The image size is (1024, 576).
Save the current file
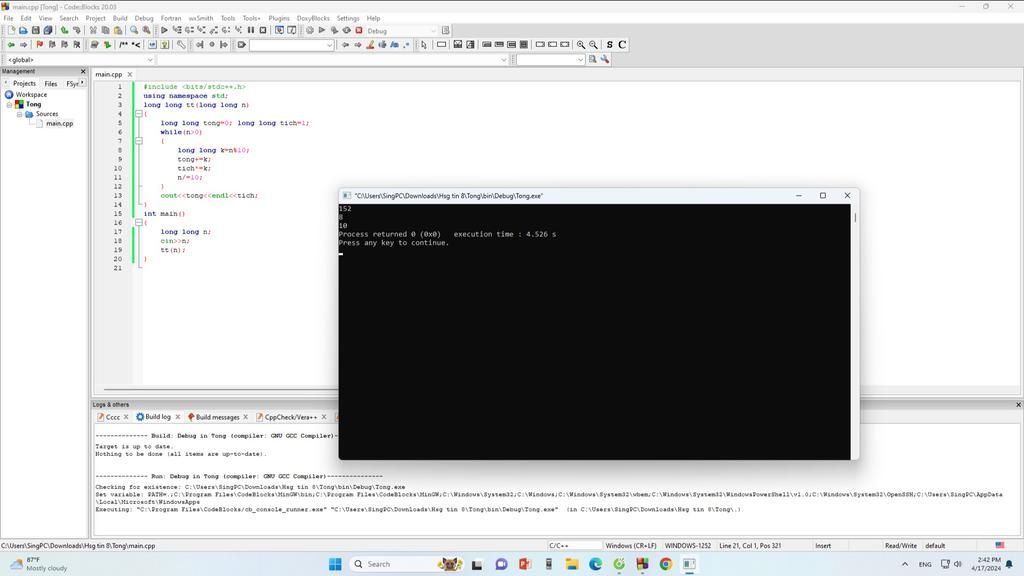[35, 30]
